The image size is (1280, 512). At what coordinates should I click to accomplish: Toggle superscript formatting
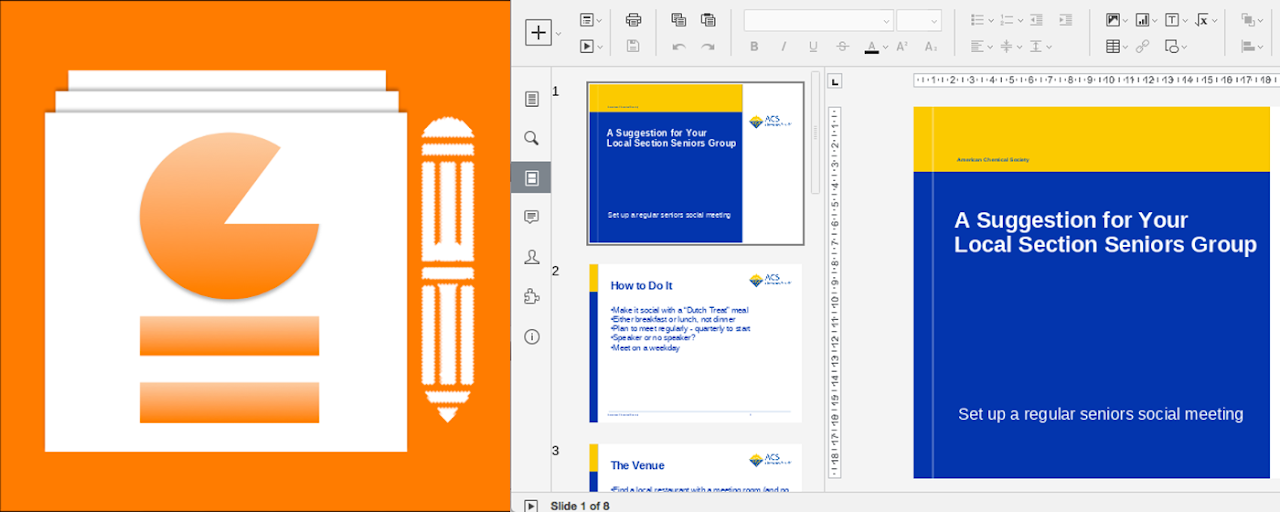902,46
